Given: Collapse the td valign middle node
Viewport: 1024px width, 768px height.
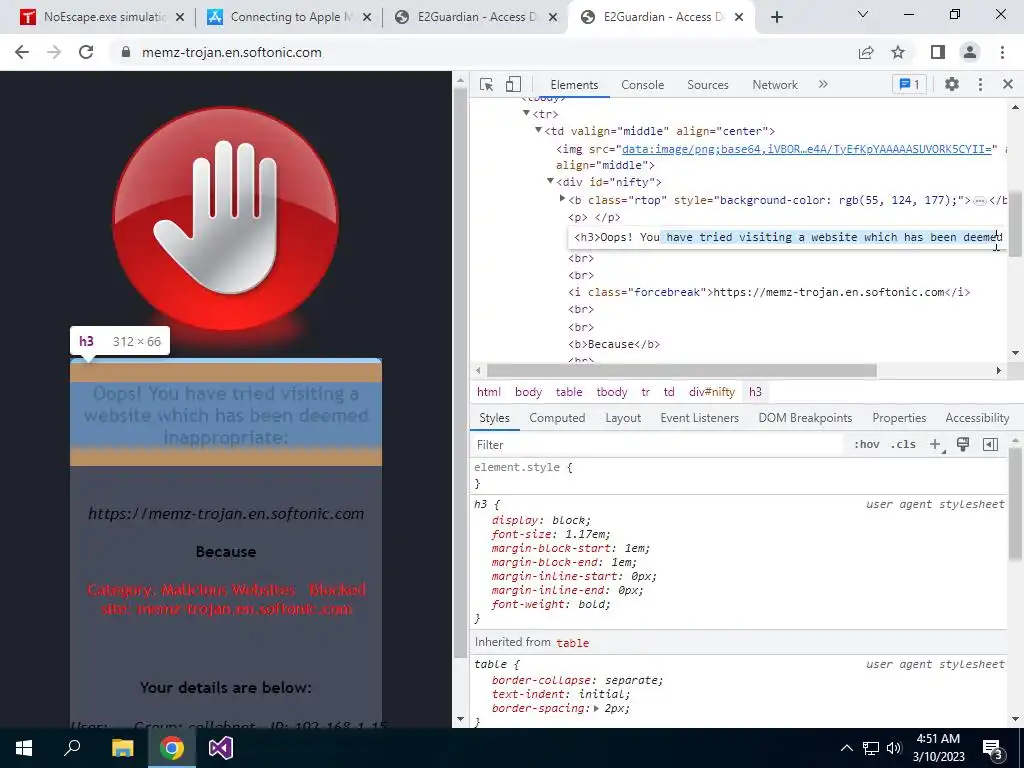Looking at the screenshot, I should point(538,131).
